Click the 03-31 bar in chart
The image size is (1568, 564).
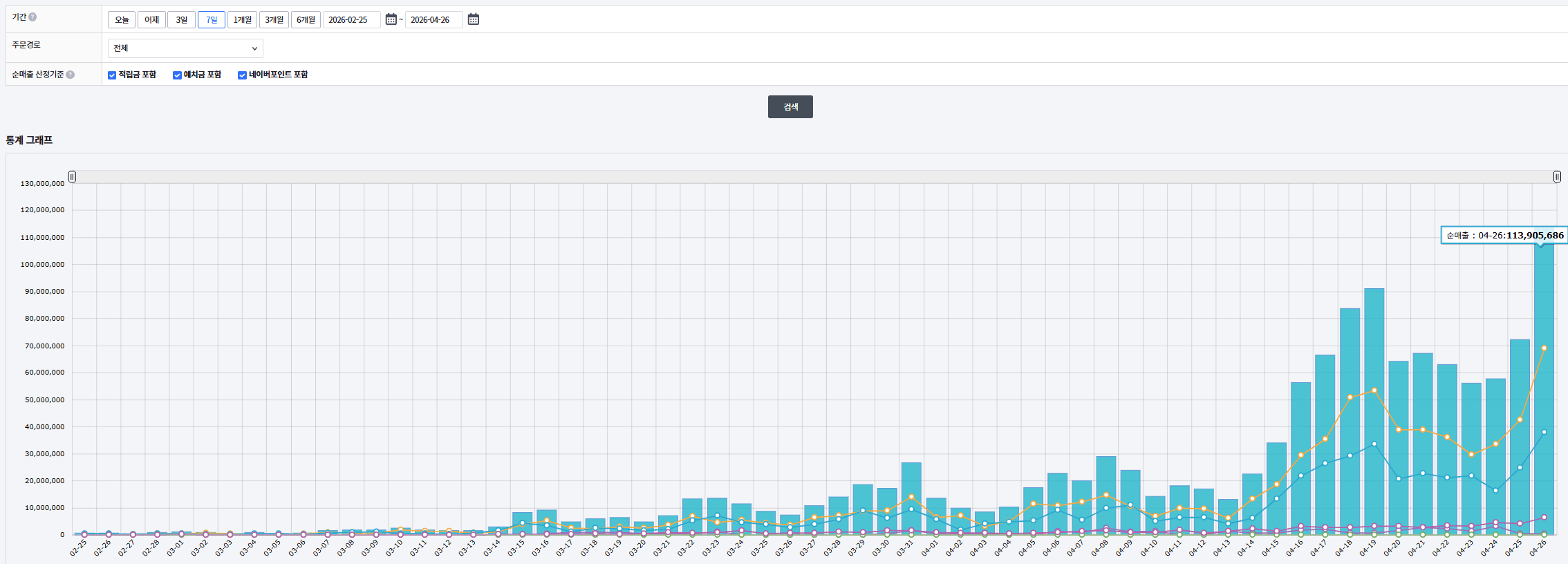click(911, 499)
